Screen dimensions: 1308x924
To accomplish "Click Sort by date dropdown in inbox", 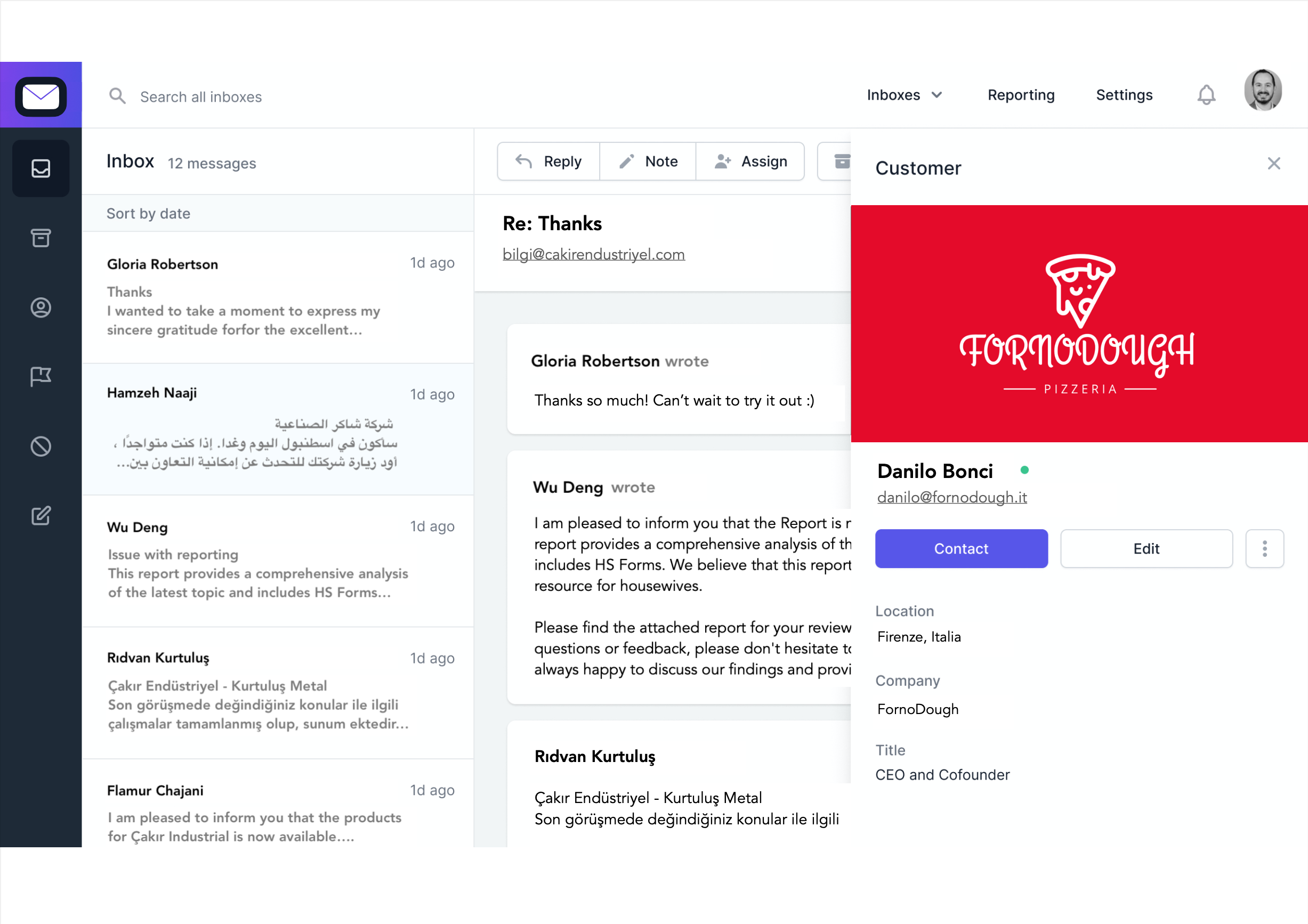I will pyautogui.click(x=149, y=212).
